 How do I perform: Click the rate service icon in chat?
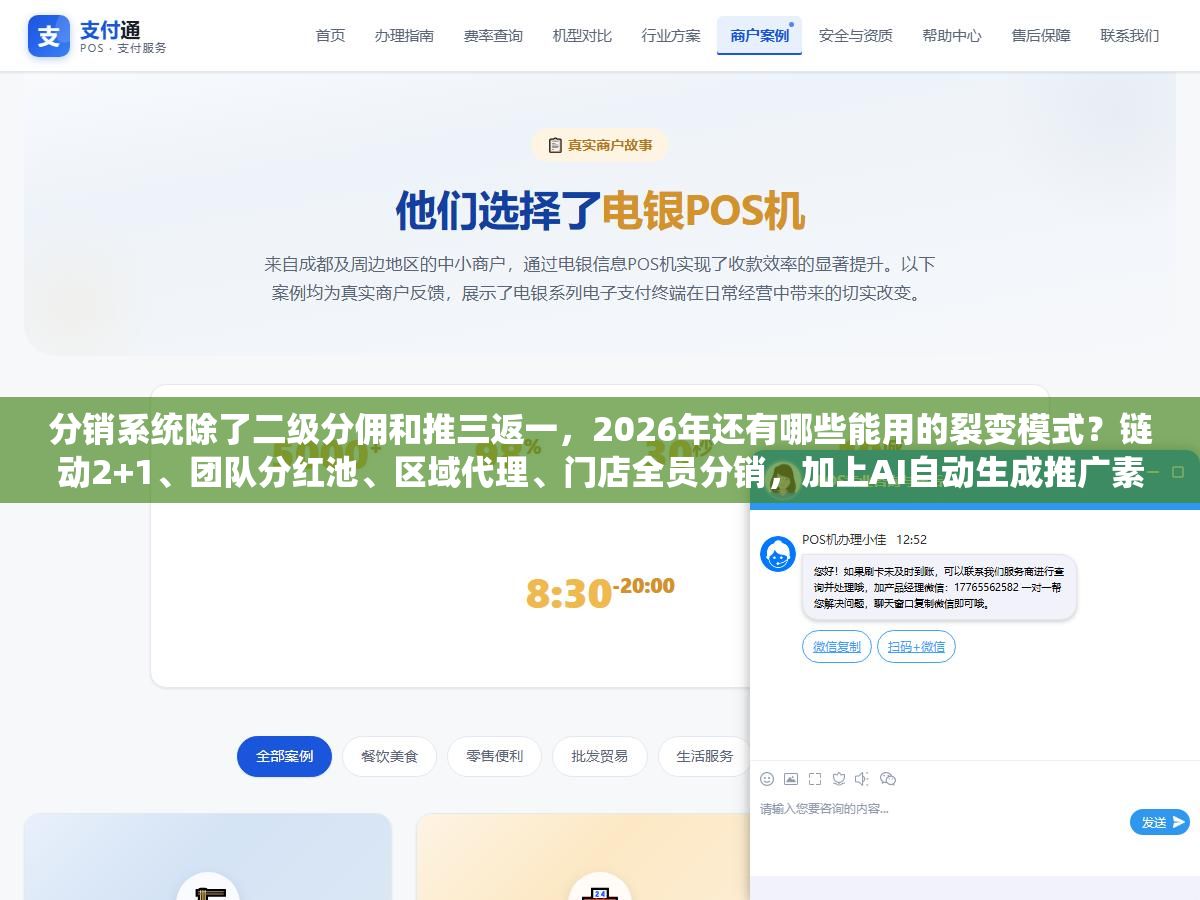(x=839, y=778)
